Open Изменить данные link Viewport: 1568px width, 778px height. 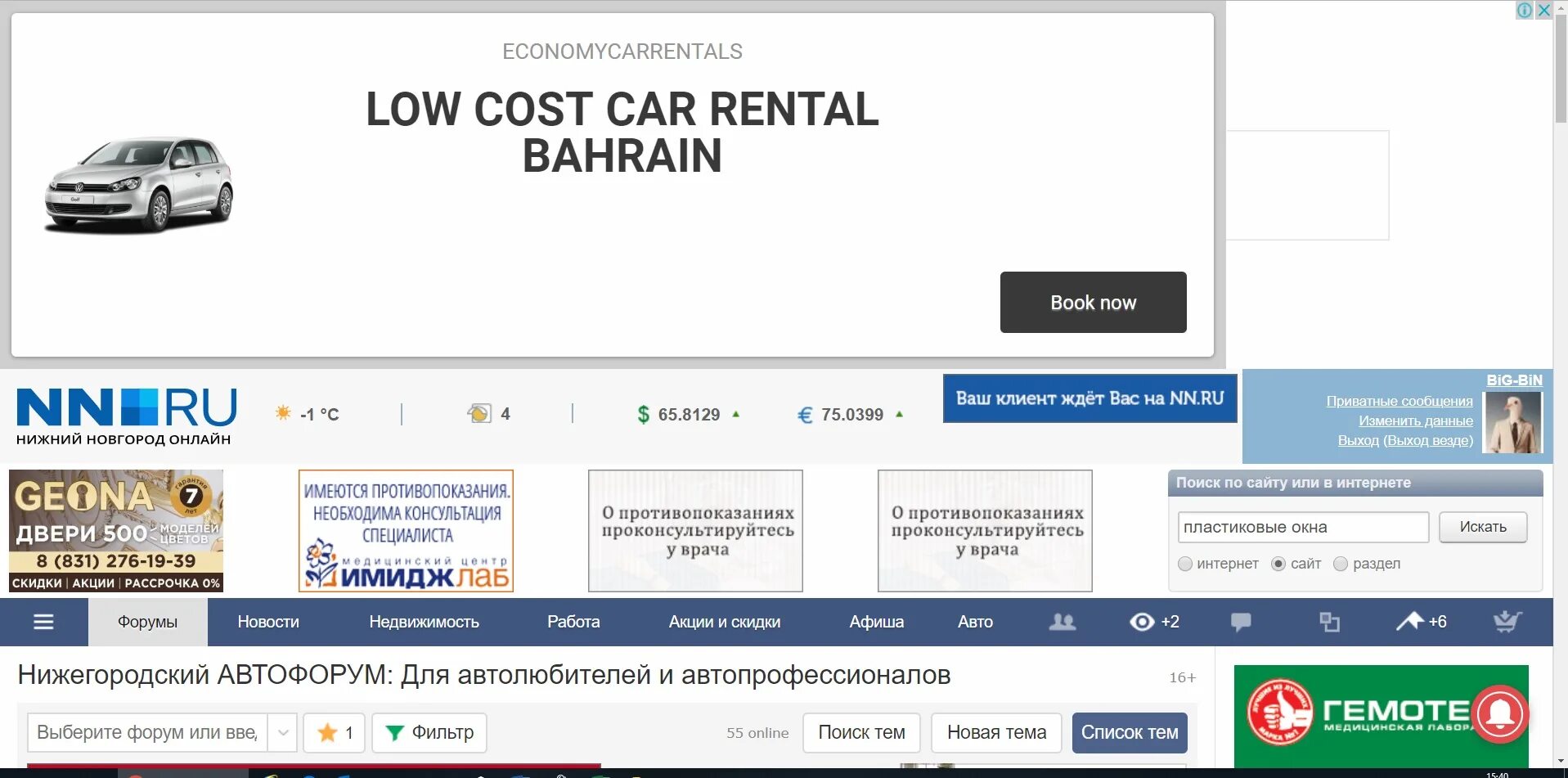click(x=1416, y=420)
